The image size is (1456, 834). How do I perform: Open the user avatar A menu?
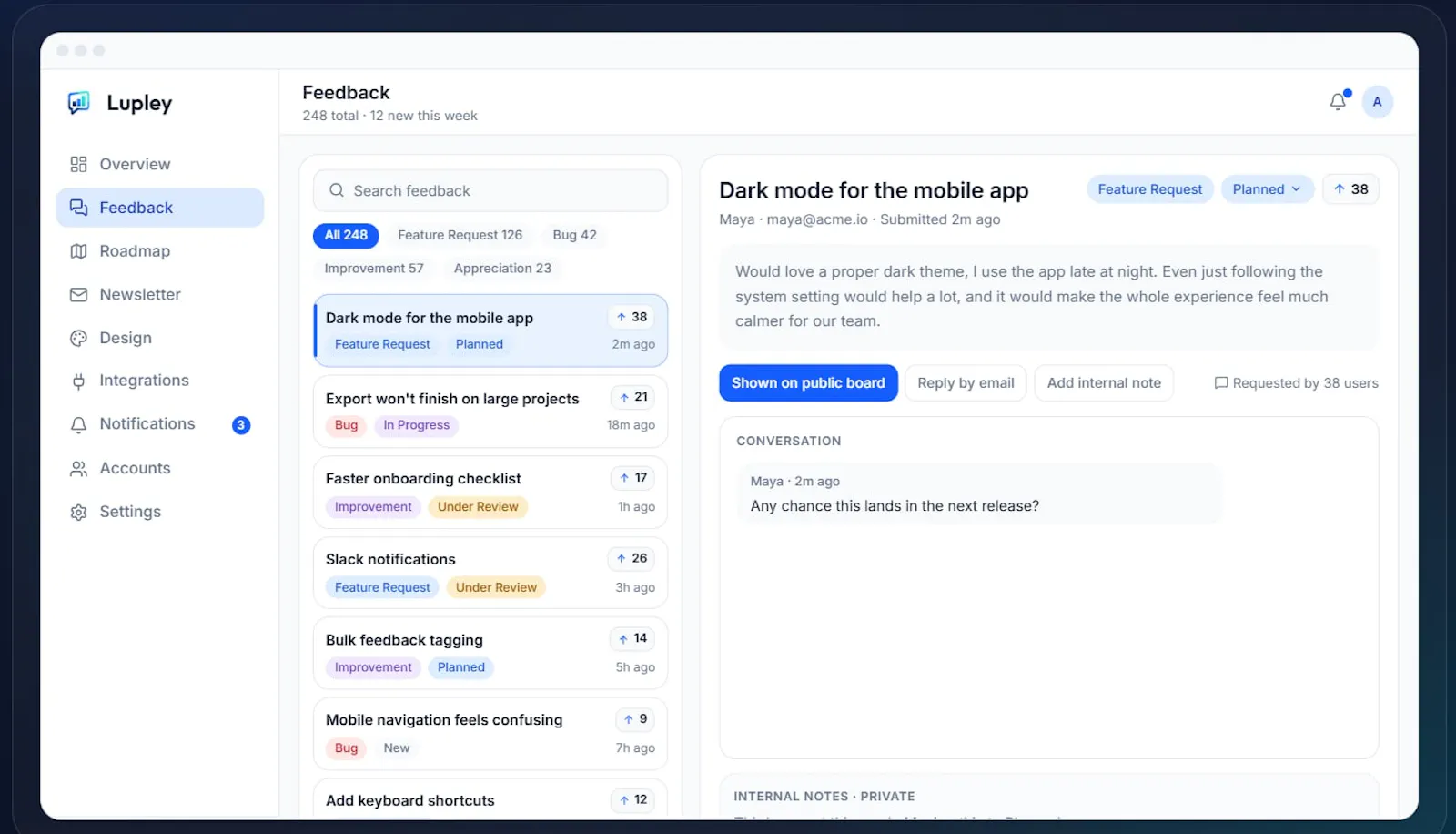[1377, 102]
